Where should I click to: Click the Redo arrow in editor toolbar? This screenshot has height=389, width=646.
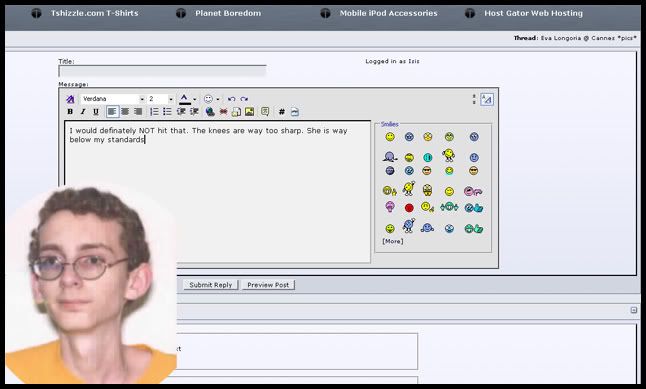(244, 99)
